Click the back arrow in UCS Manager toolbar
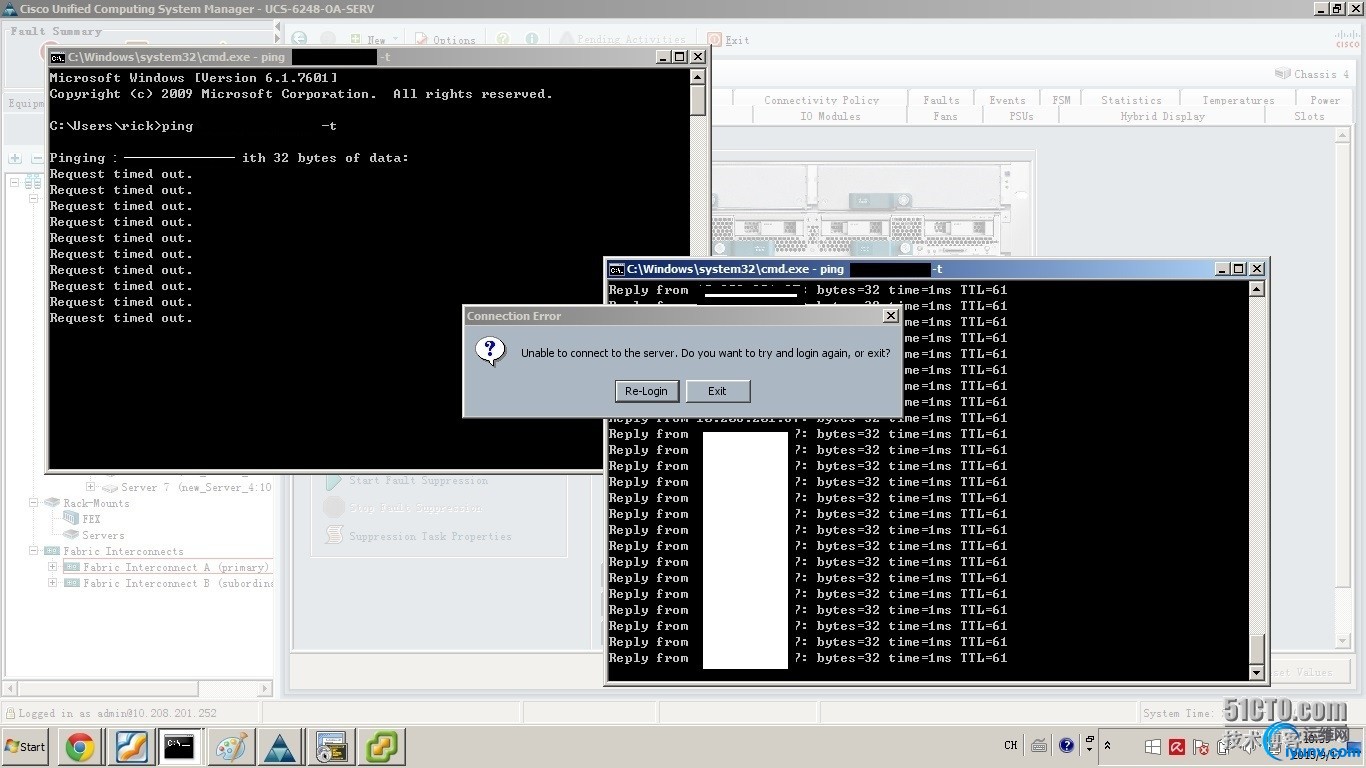The image size is (1366, 768). [299, 39]
